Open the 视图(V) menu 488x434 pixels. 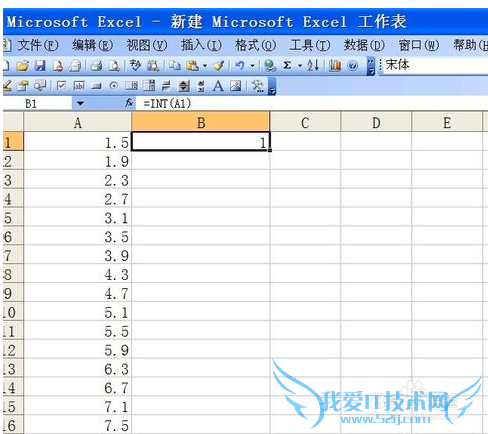(x=147, y=45)
